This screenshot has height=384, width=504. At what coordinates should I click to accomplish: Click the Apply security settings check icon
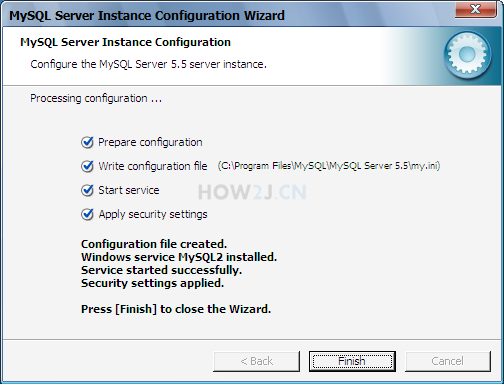(87, 214)
